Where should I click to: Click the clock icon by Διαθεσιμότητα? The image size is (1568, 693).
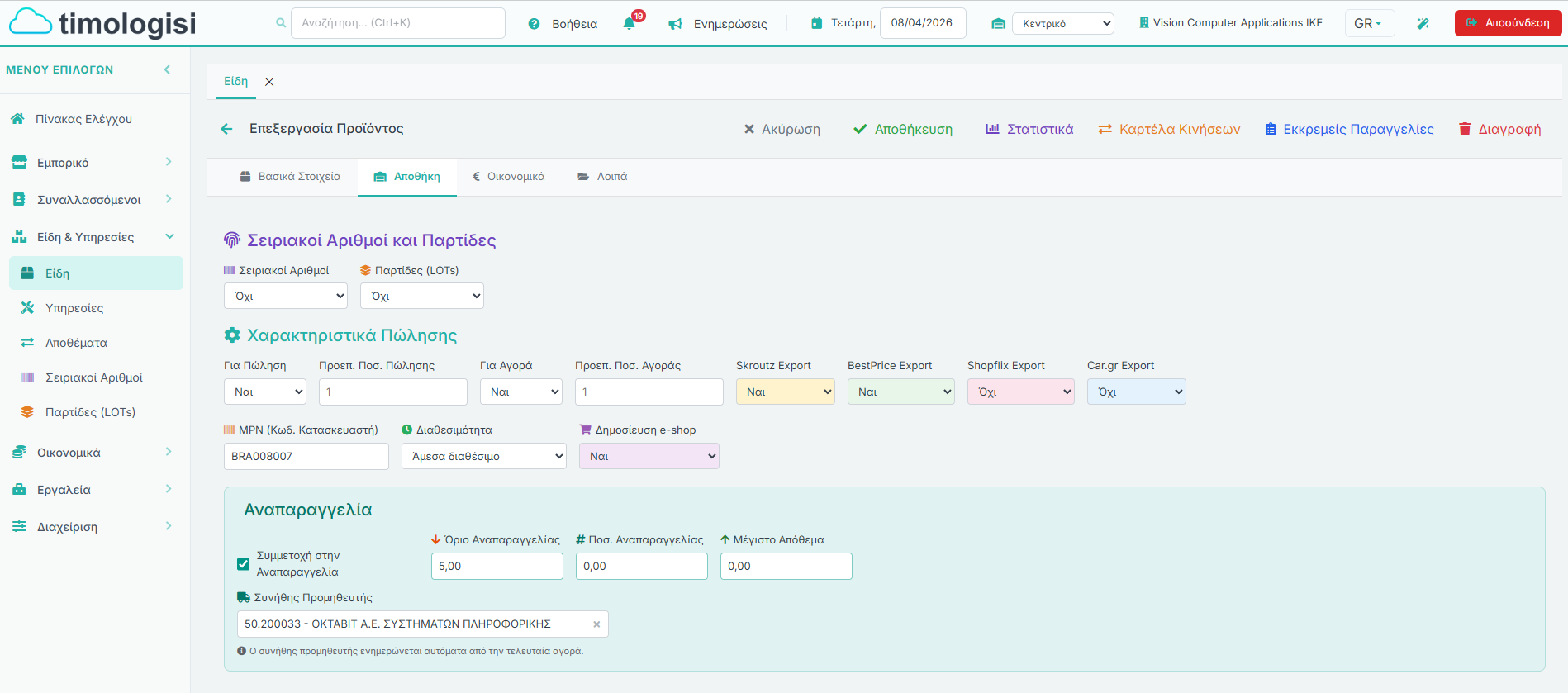coord(406,430)
